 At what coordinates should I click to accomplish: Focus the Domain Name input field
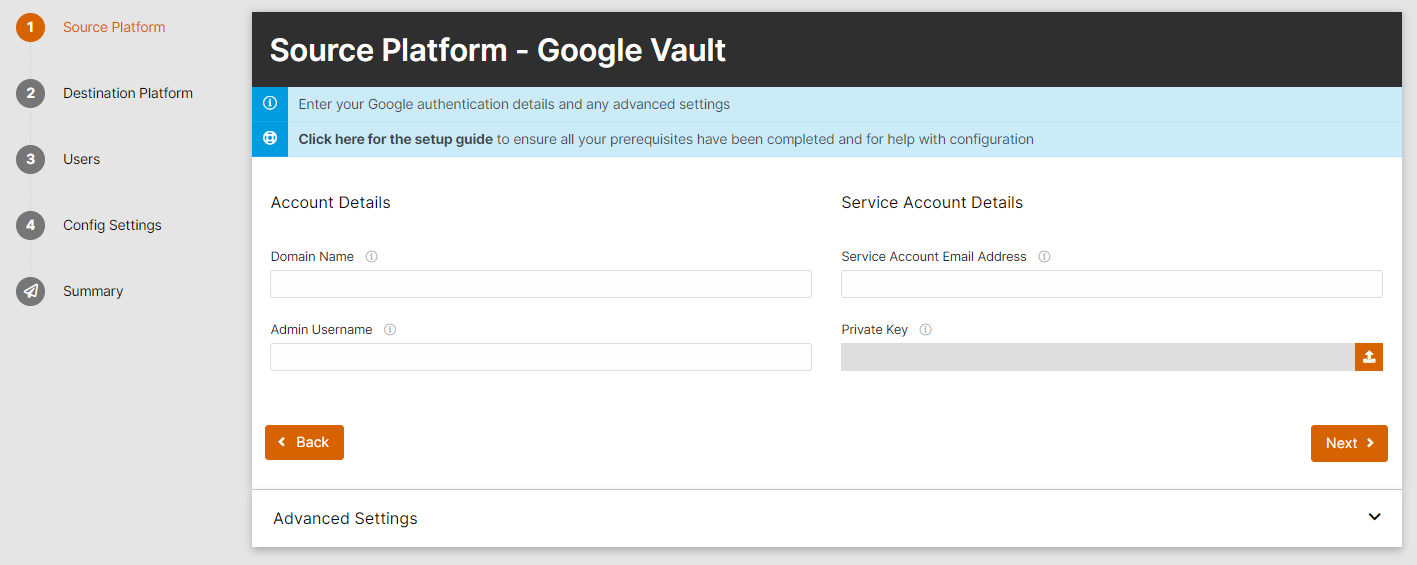[541, 284]
